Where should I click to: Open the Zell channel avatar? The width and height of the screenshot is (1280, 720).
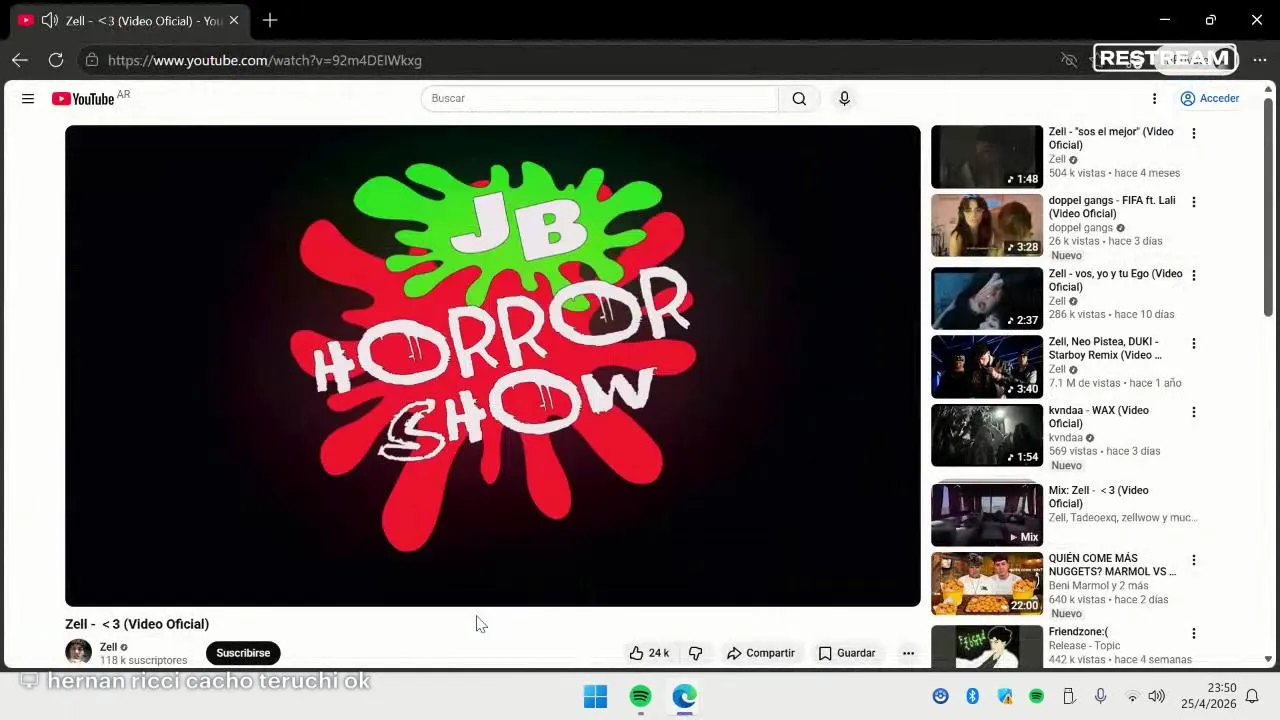coord(78,653)
